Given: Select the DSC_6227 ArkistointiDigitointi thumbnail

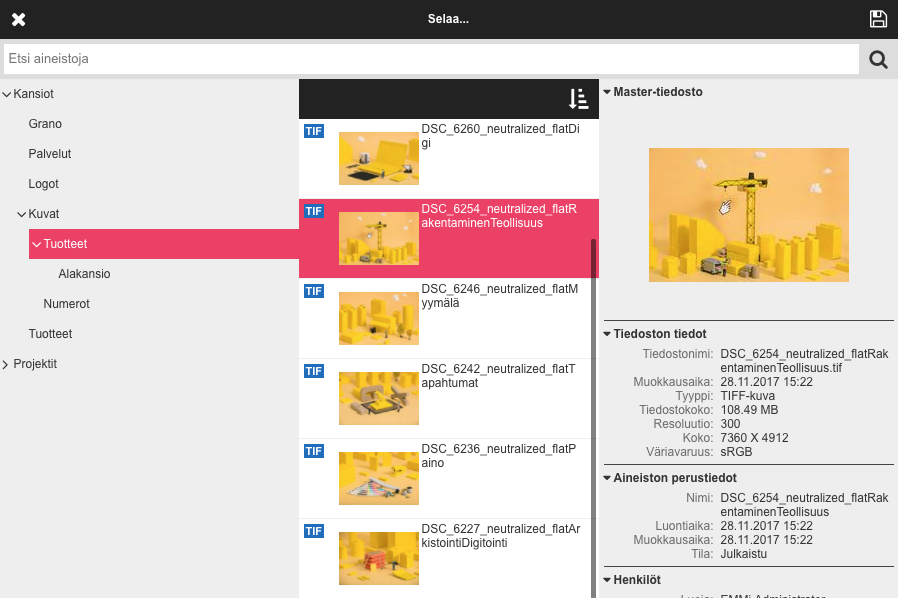Looking at the screenshot, I should (x=379, y=558).
